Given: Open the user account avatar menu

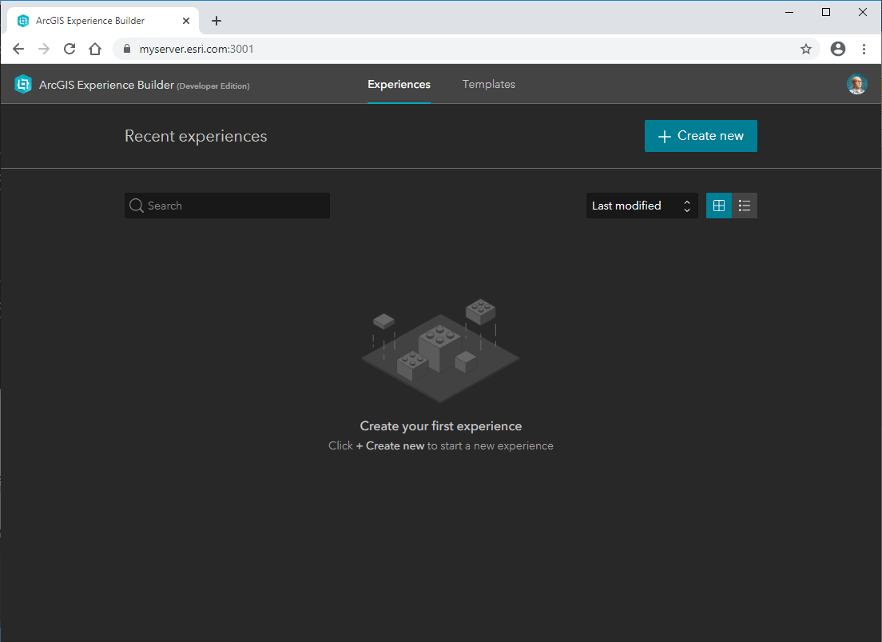Looking at the screenshot, I should (x=857, y=84).
